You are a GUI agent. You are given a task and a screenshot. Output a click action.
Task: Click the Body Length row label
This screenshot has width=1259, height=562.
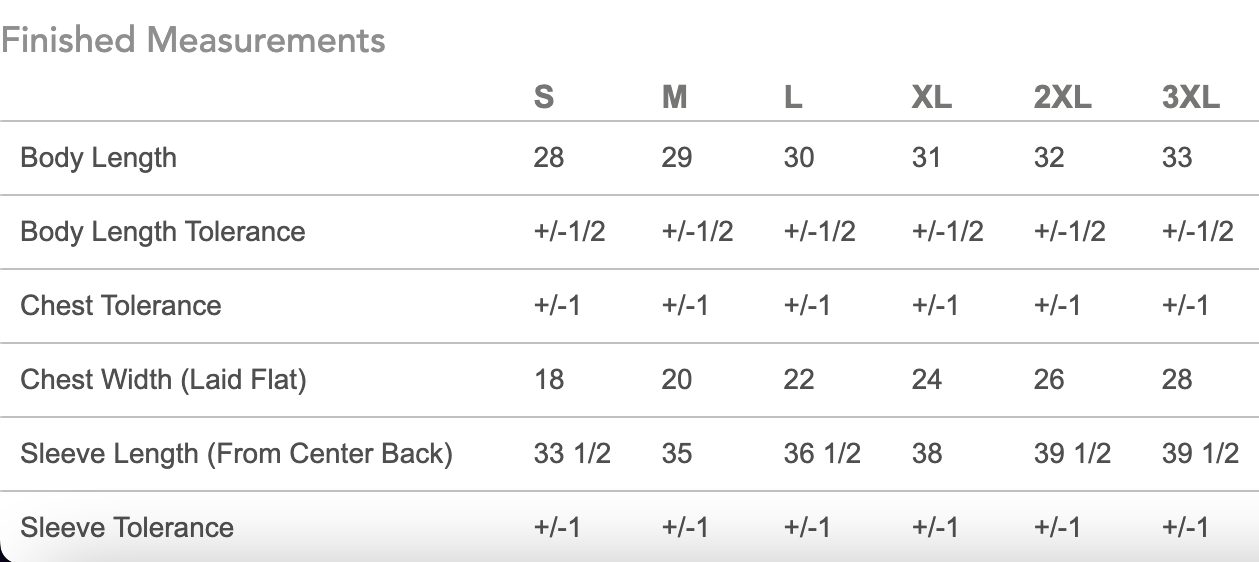[98, 158]
